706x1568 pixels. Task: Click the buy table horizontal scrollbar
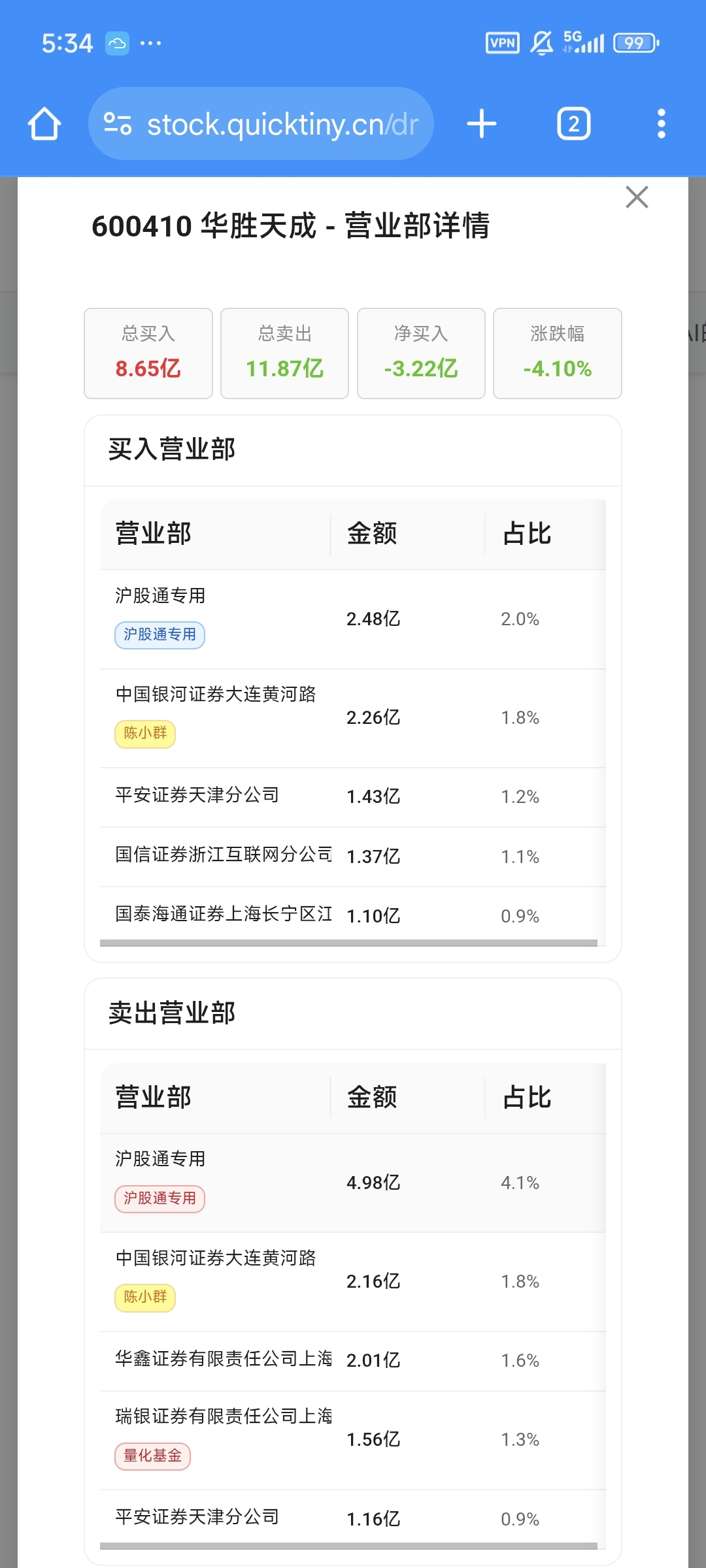click(348, 943)
